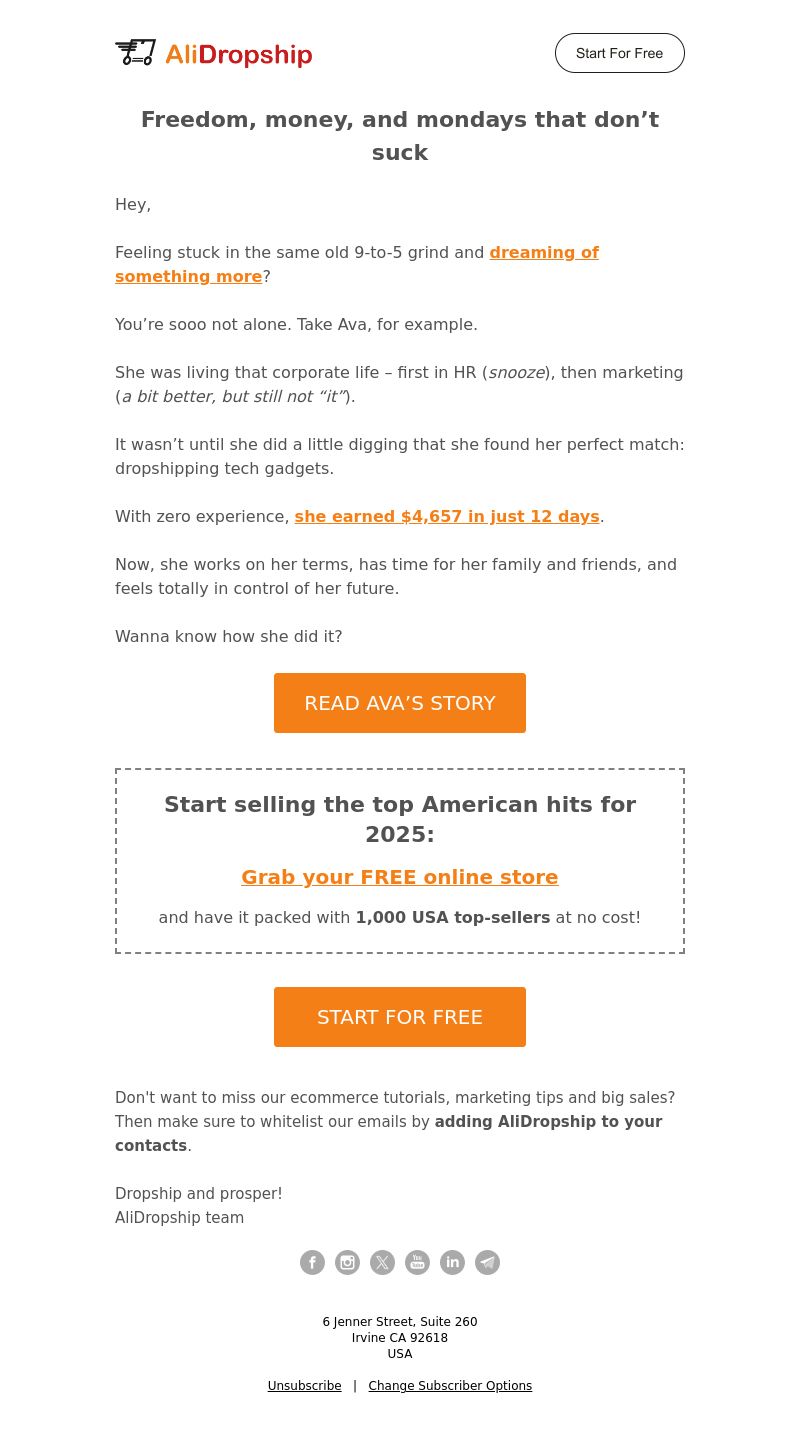Open Change Subscriber Options link
Screen dimensions: 800x1446
(x=450, y=1386)
